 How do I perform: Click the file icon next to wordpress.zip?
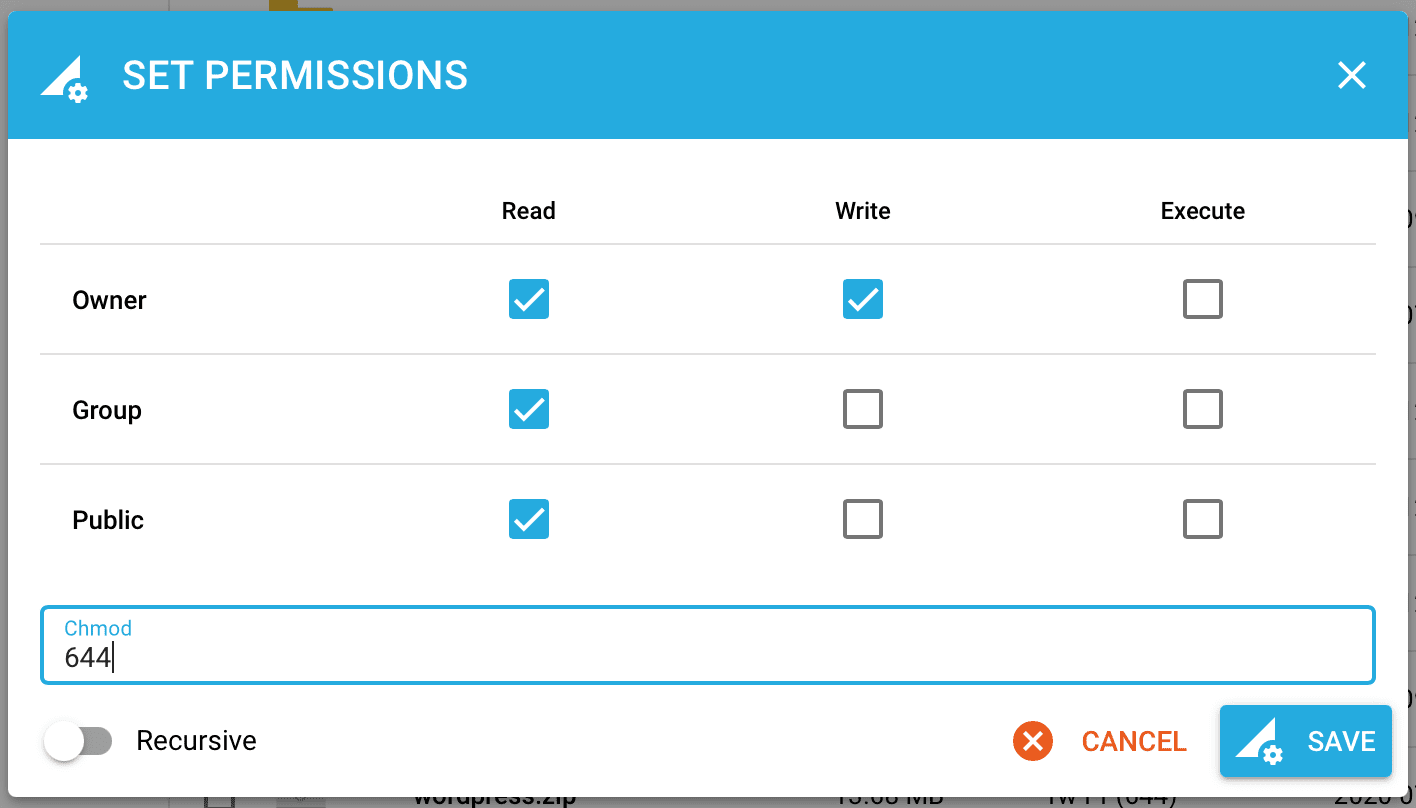pos(300,798)
